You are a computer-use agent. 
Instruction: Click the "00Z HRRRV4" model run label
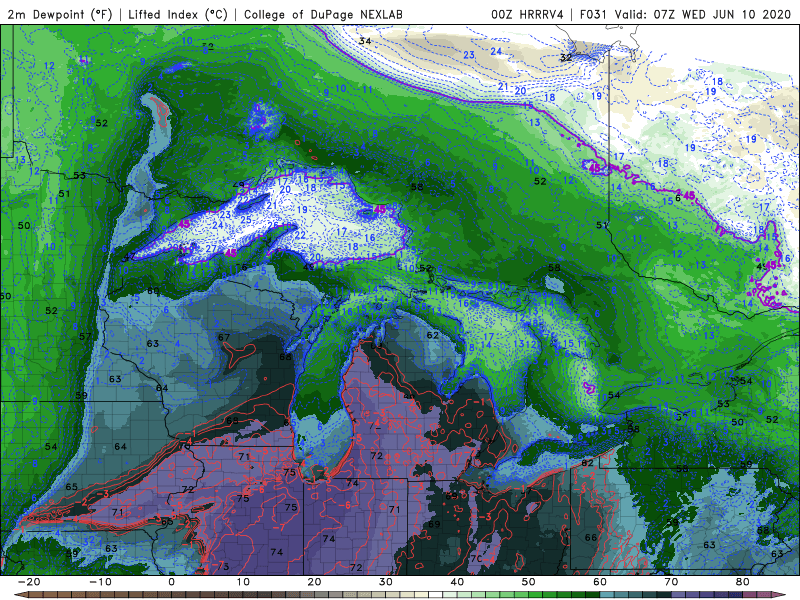point(527,14)
